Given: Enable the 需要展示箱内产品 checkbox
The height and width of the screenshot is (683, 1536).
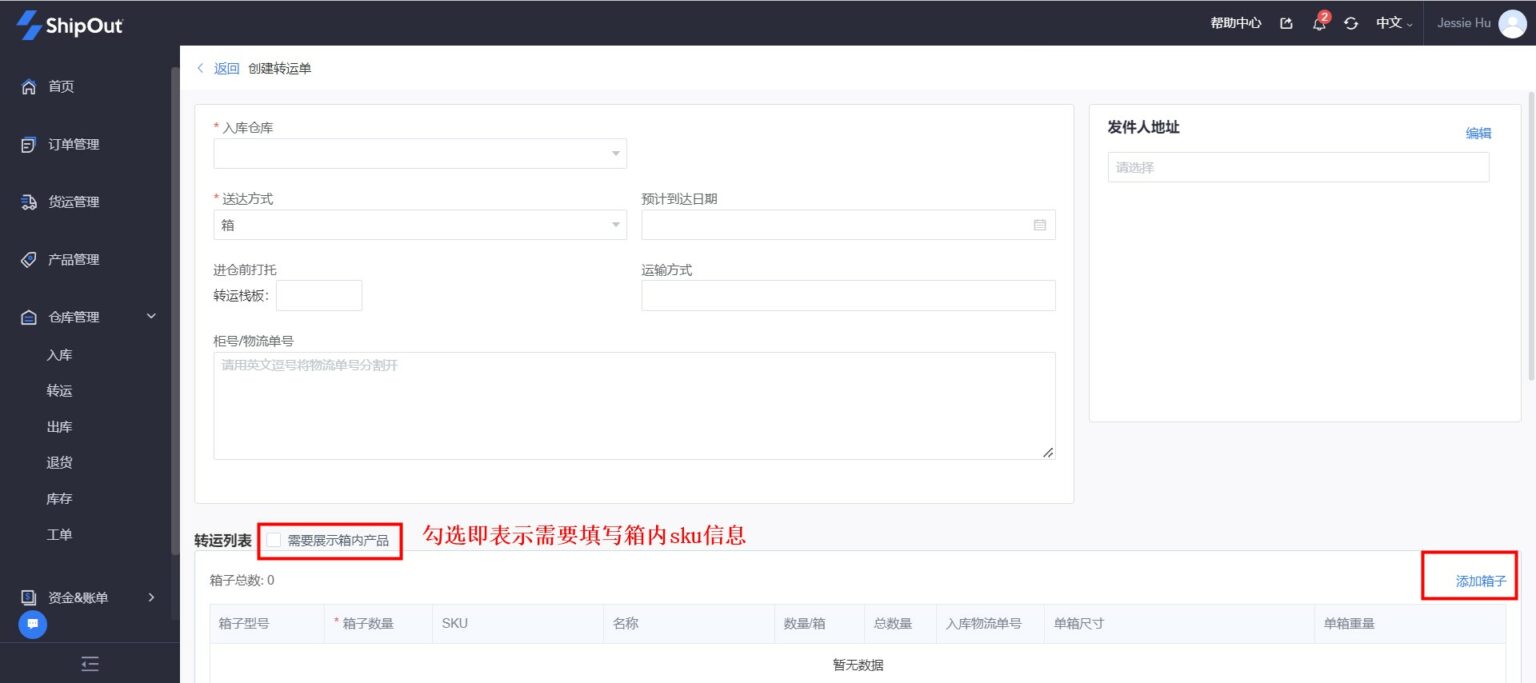Looking at the screenshot, I should pos(273,538).
